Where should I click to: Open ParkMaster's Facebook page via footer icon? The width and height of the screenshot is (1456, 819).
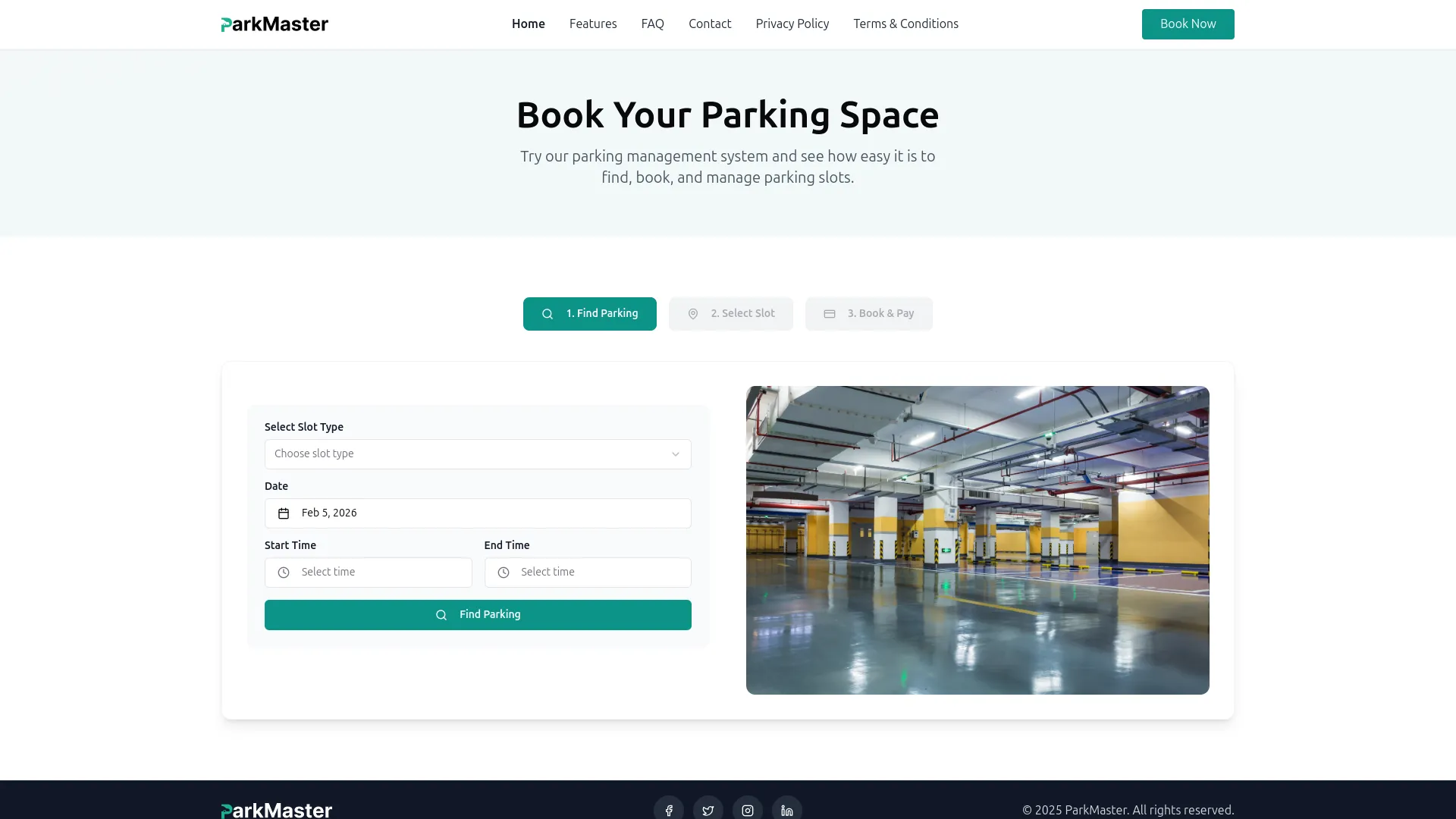(668, 808)
